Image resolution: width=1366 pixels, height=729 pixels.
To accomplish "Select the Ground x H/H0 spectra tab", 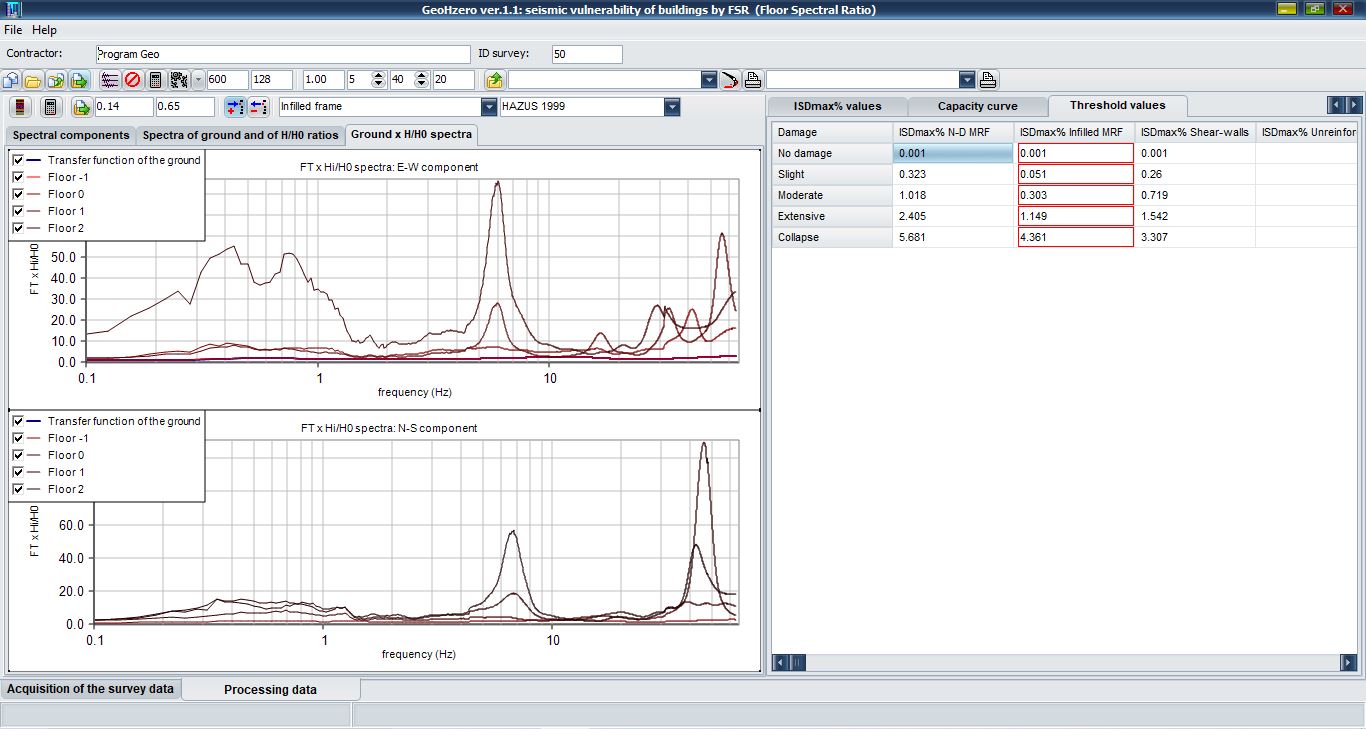I will (412, 134).
